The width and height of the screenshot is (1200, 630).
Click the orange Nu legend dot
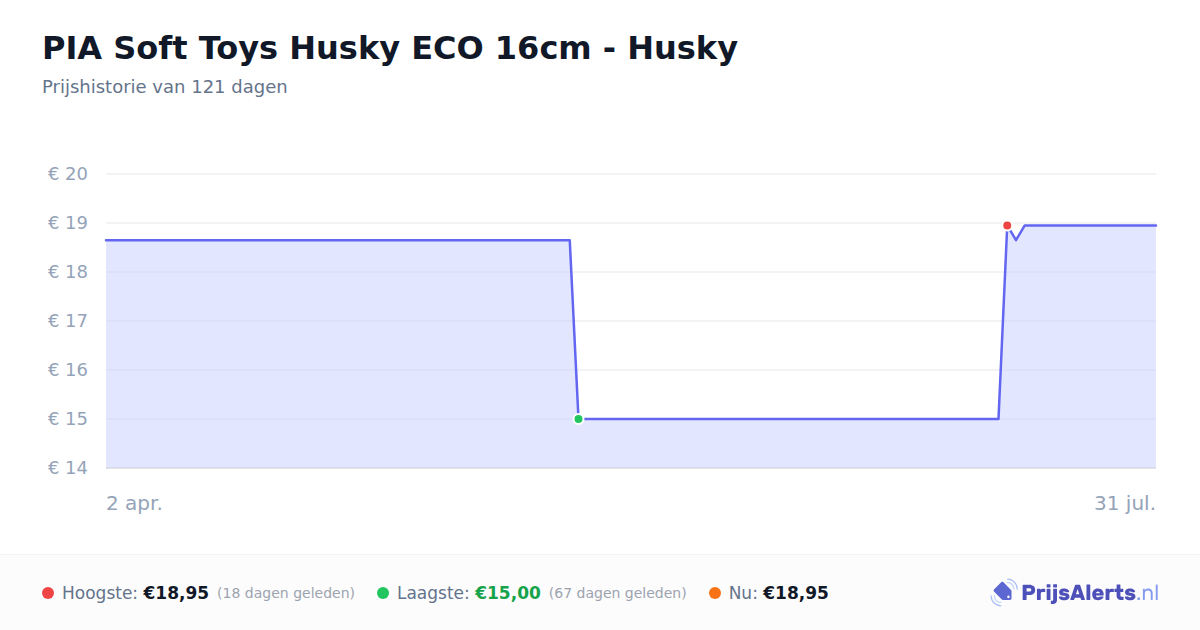[715, 593]
